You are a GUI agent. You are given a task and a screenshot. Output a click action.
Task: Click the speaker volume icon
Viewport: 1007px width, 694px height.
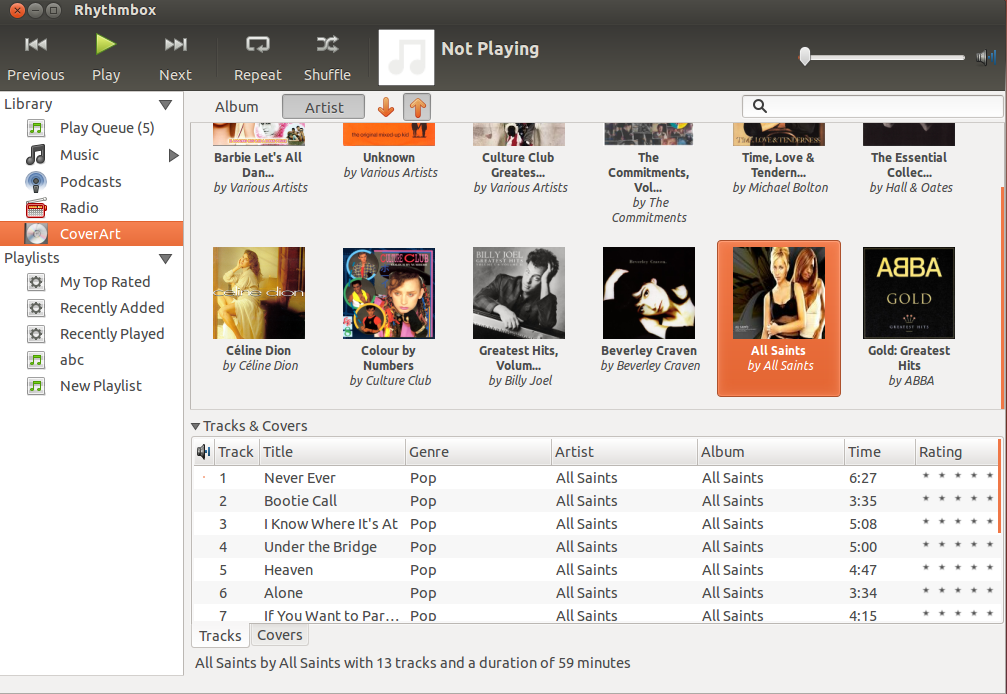(x=986, y=57)
